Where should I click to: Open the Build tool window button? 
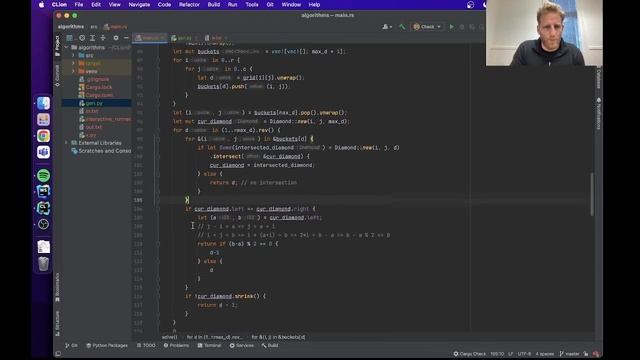270,345
